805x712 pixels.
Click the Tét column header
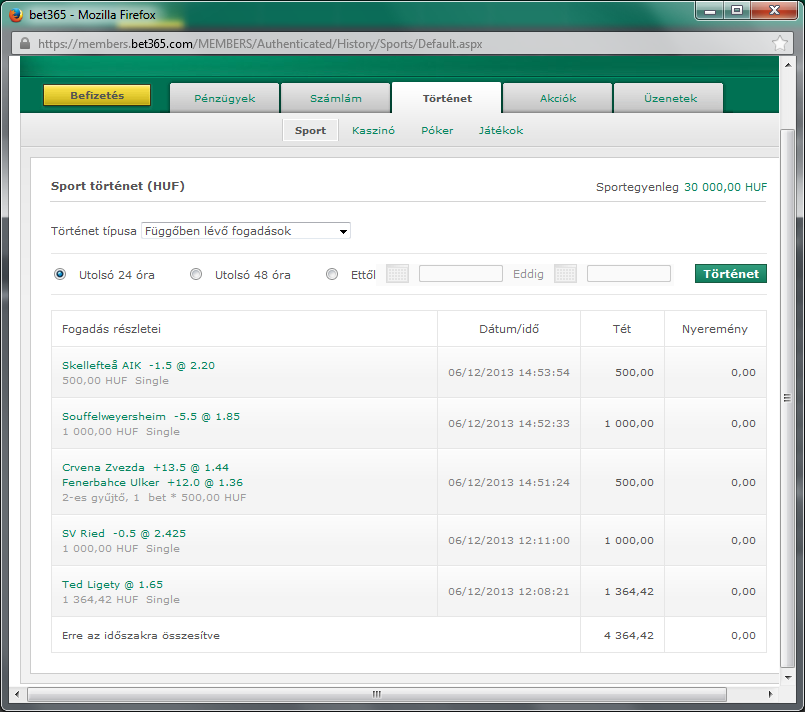[622, 329]
